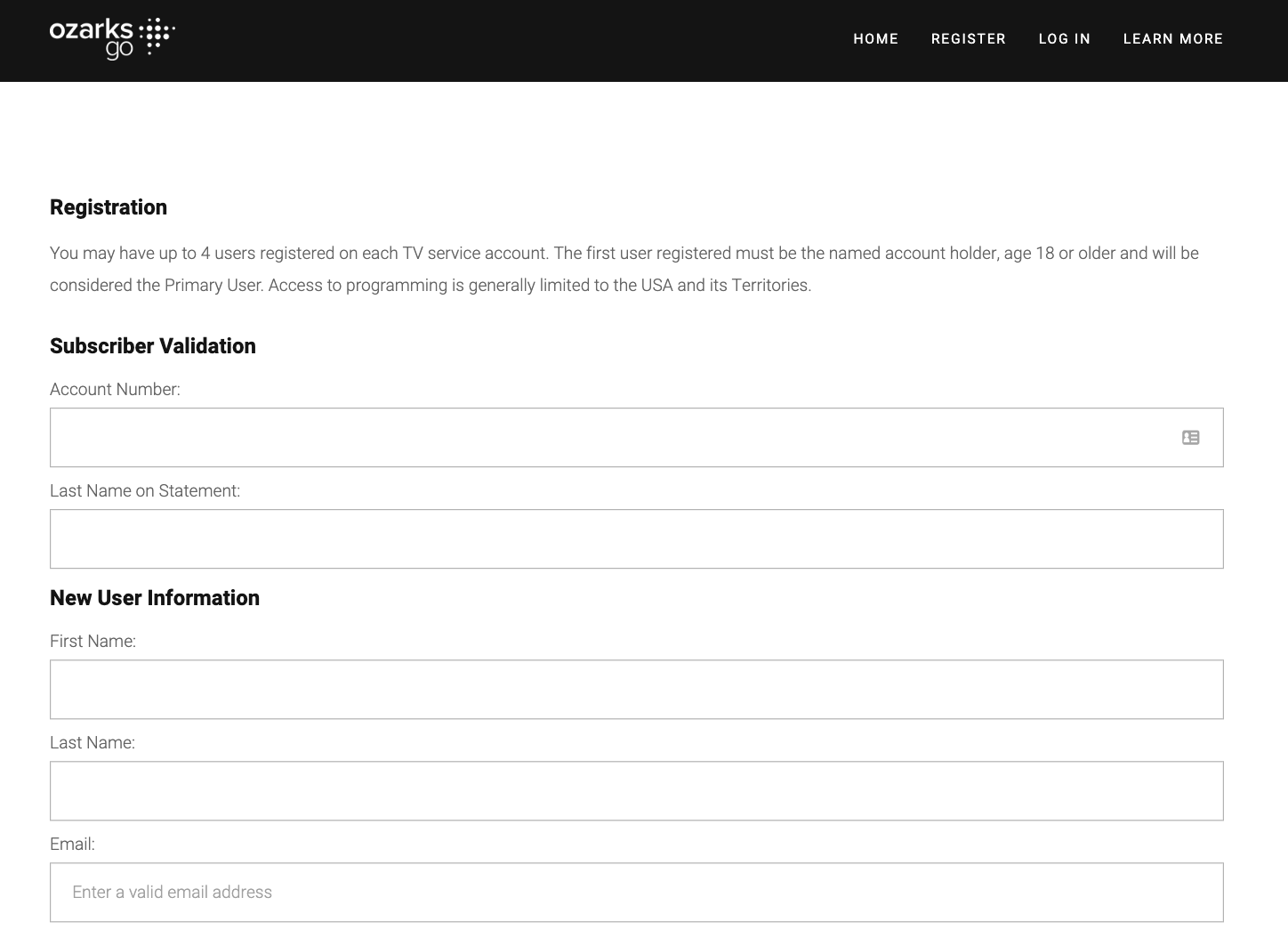Go to the Register menu item
Screen dimensions: 1288x938
tap(968, 39)
